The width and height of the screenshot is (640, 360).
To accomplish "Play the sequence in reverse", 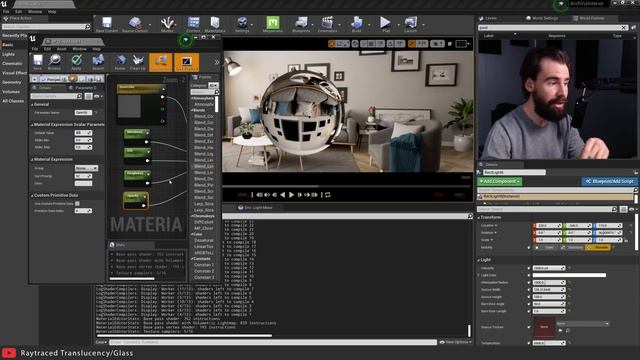I will coord(282,195).
